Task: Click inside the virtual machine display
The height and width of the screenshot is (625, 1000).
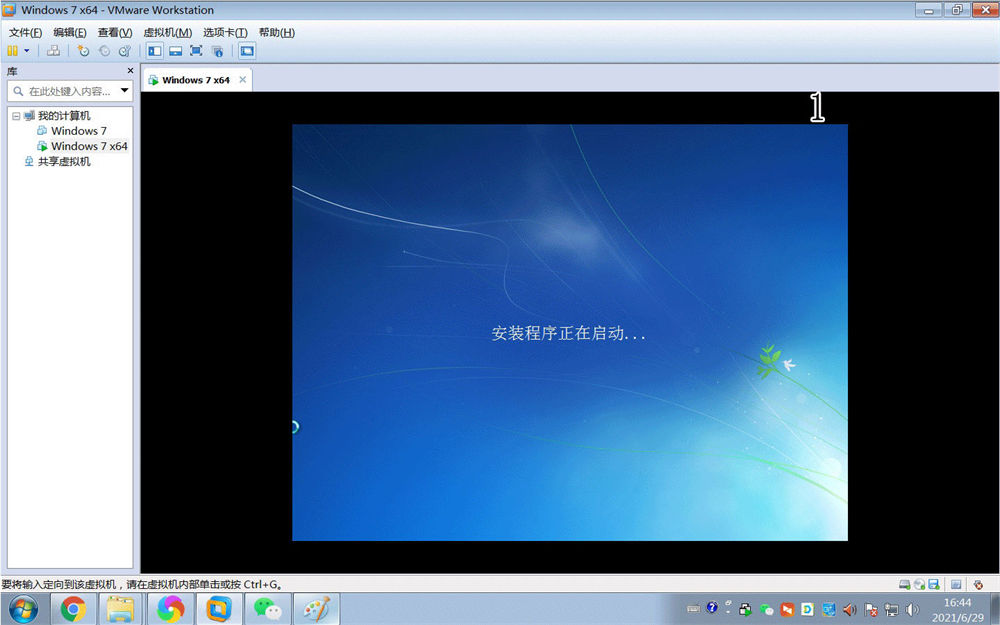Action: click(570, 332)
